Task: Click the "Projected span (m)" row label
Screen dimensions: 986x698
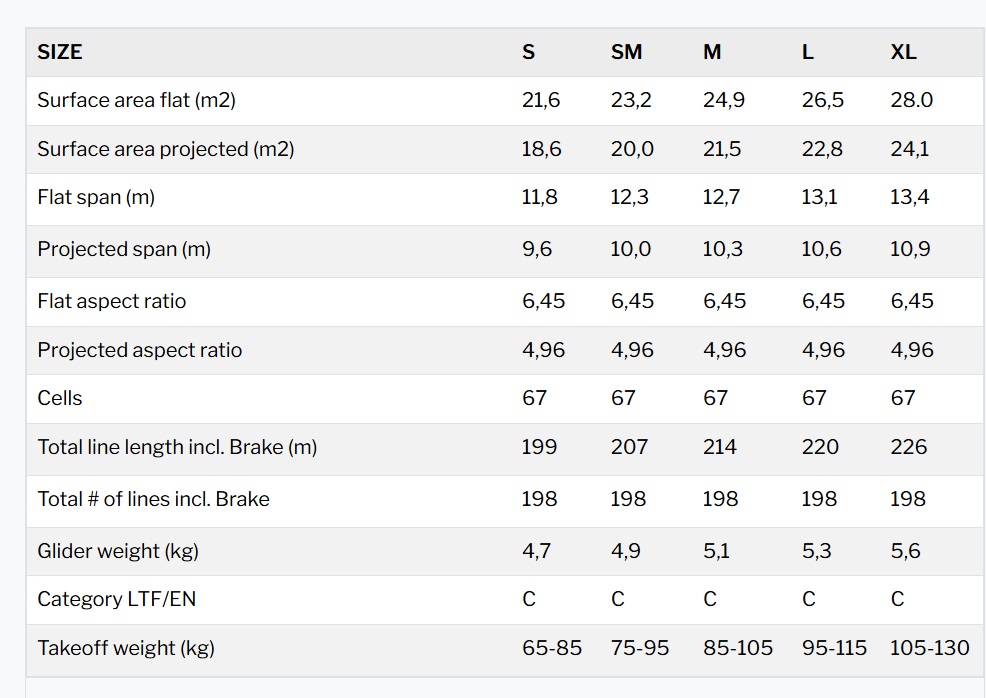Action: (x=124, y=249)
